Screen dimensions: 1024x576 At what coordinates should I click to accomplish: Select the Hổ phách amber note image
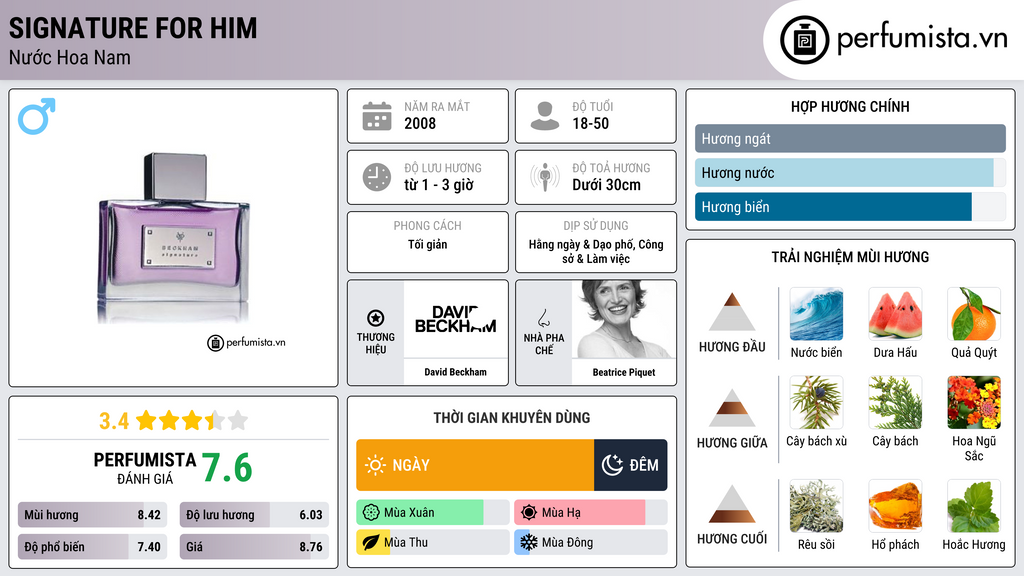click(x=895, y=506)
